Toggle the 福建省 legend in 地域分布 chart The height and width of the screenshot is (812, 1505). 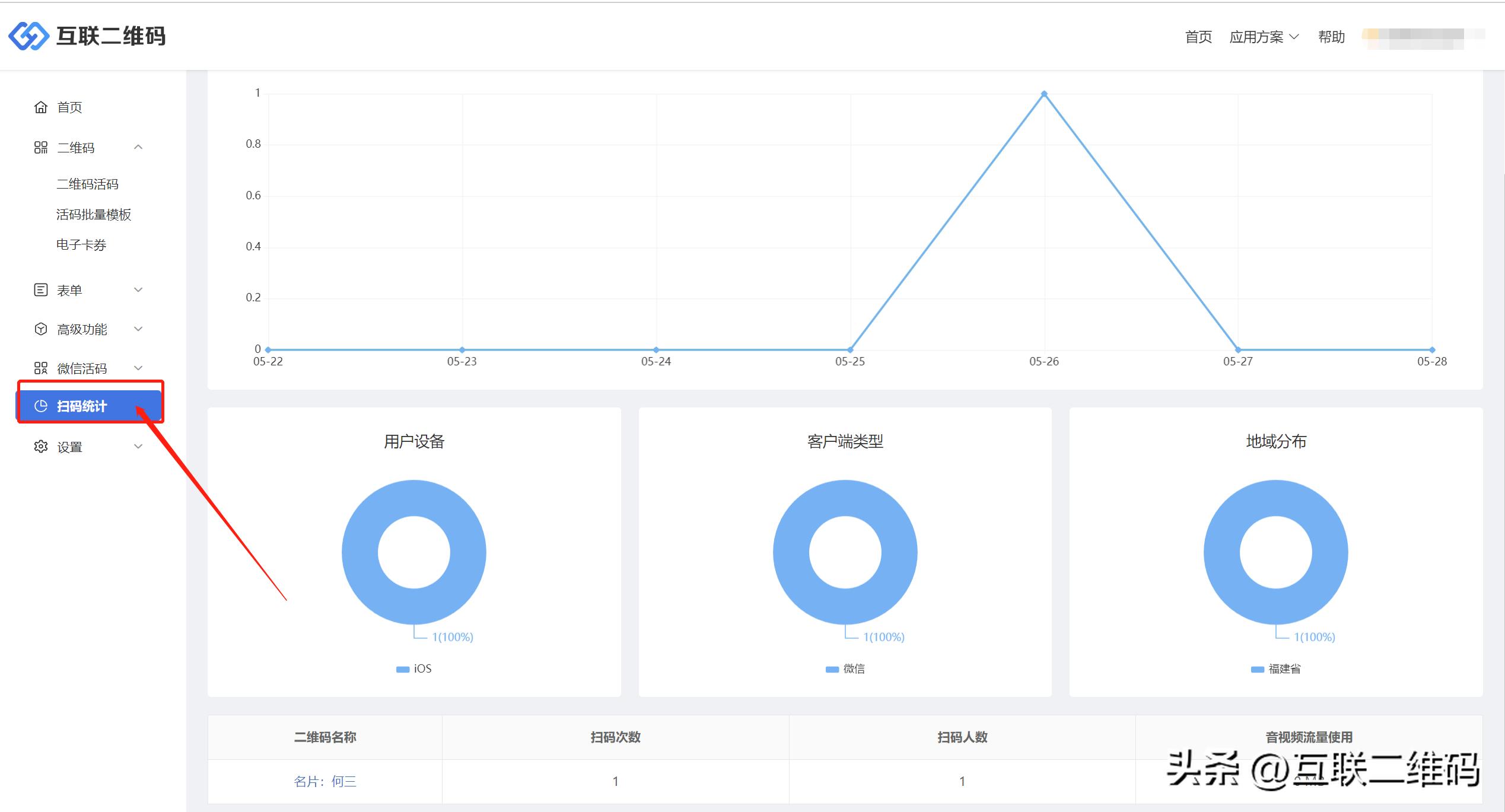(x=1275, y=669)
